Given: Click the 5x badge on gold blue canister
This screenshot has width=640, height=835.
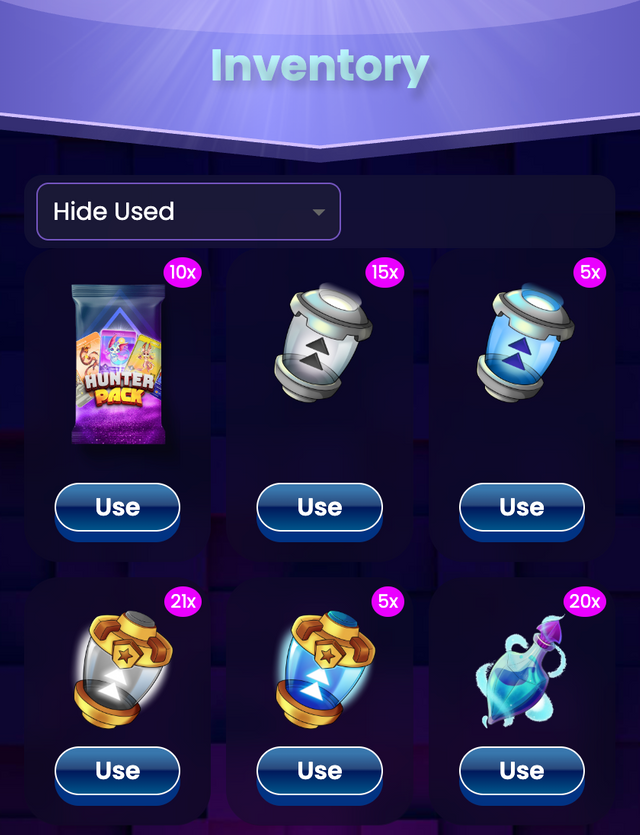Looking at the screenshot, I should [x=388, y=602].
